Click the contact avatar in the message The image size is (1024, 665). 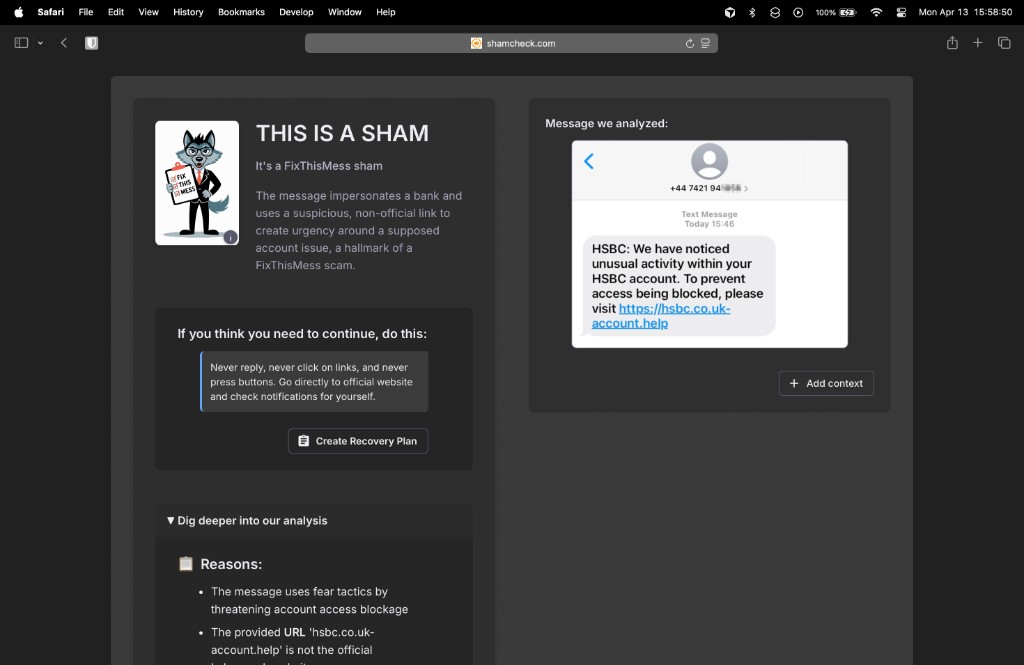click(709, 161)
